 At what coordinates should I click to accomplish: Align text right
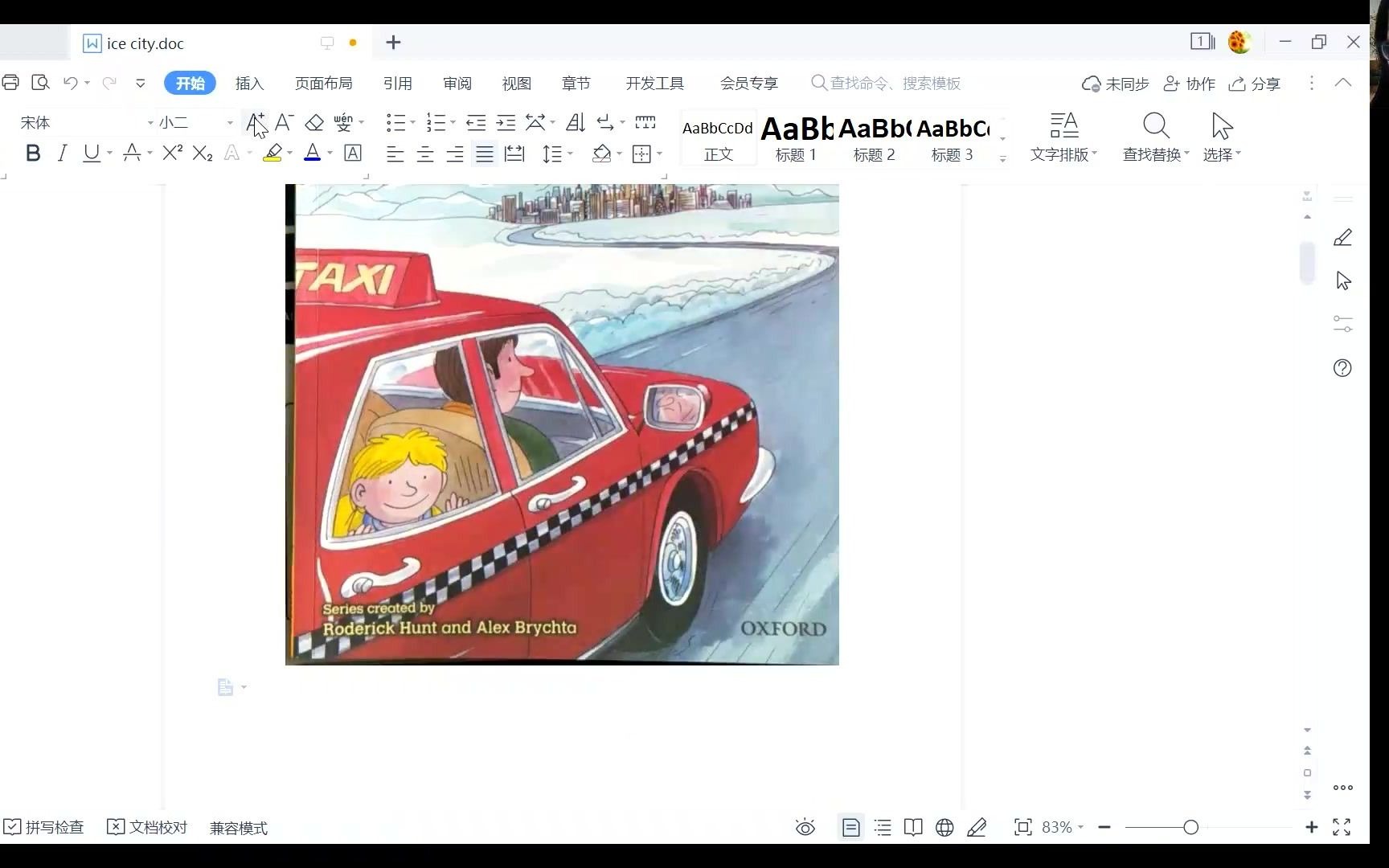[455, 154]
